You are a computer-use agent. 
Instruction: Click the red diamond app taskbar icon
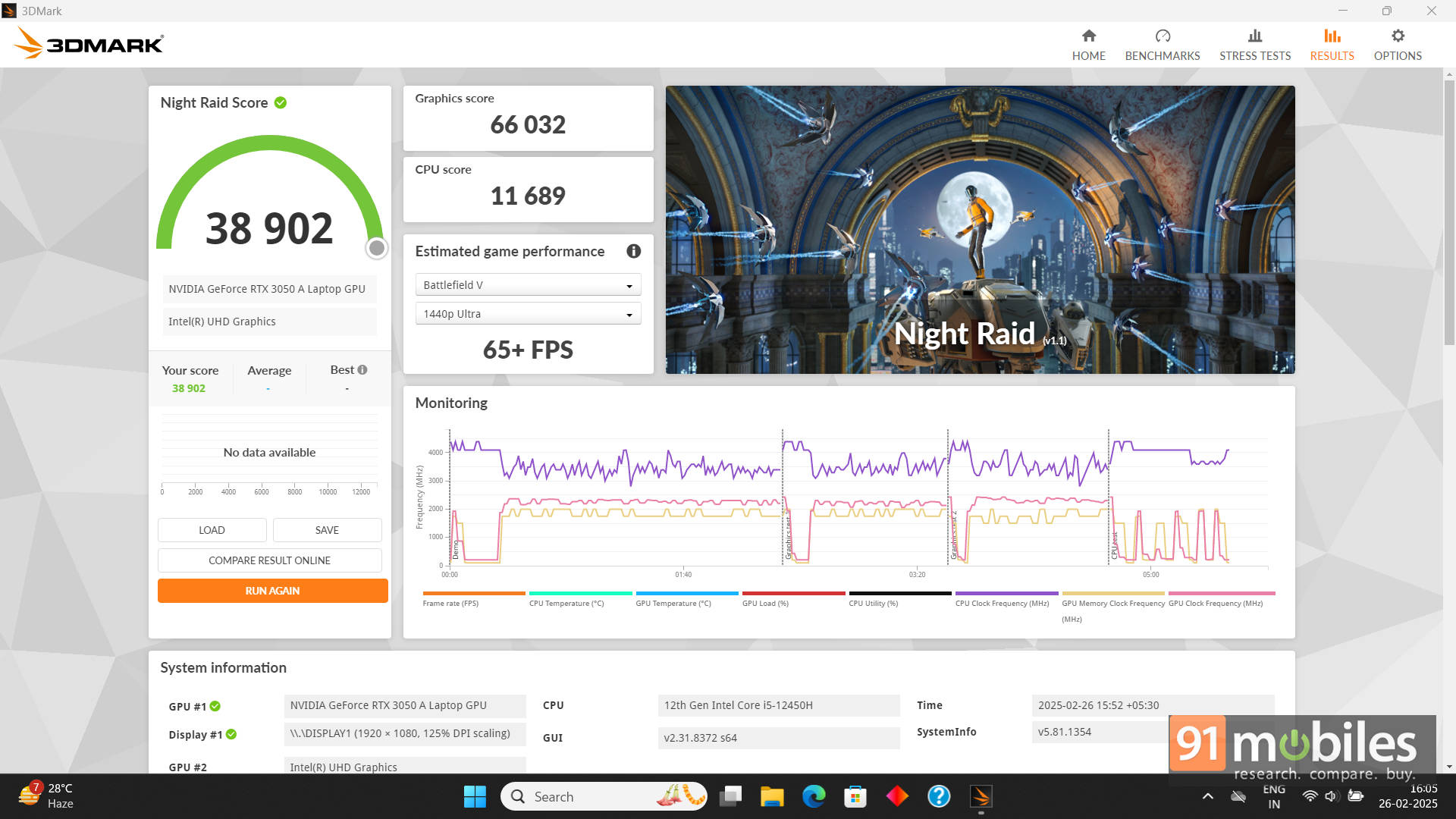point(897,796)
